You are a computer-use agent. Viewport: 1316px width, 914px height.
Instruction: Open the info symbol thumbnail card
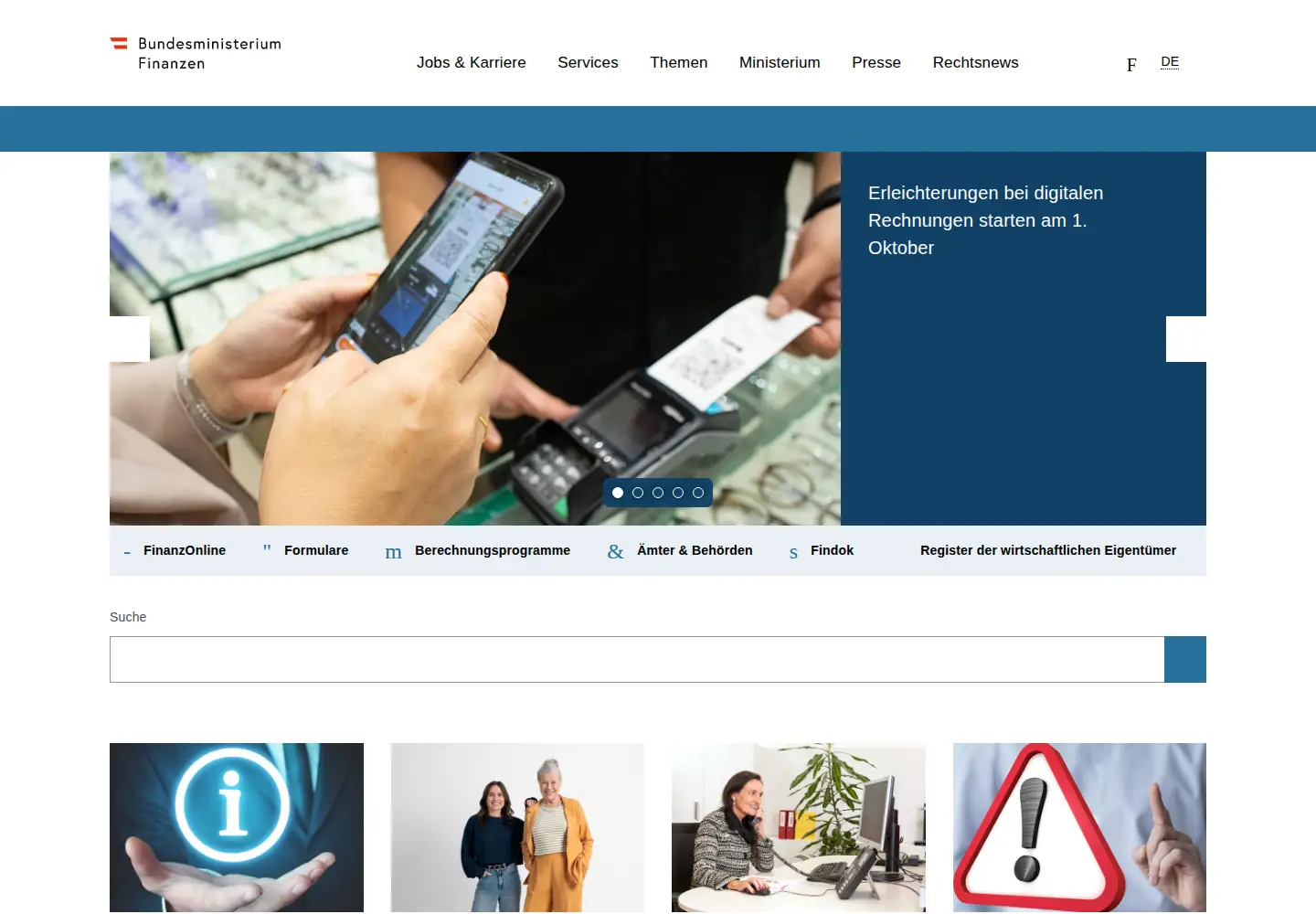pyautogui.click(x=237, y=827)
